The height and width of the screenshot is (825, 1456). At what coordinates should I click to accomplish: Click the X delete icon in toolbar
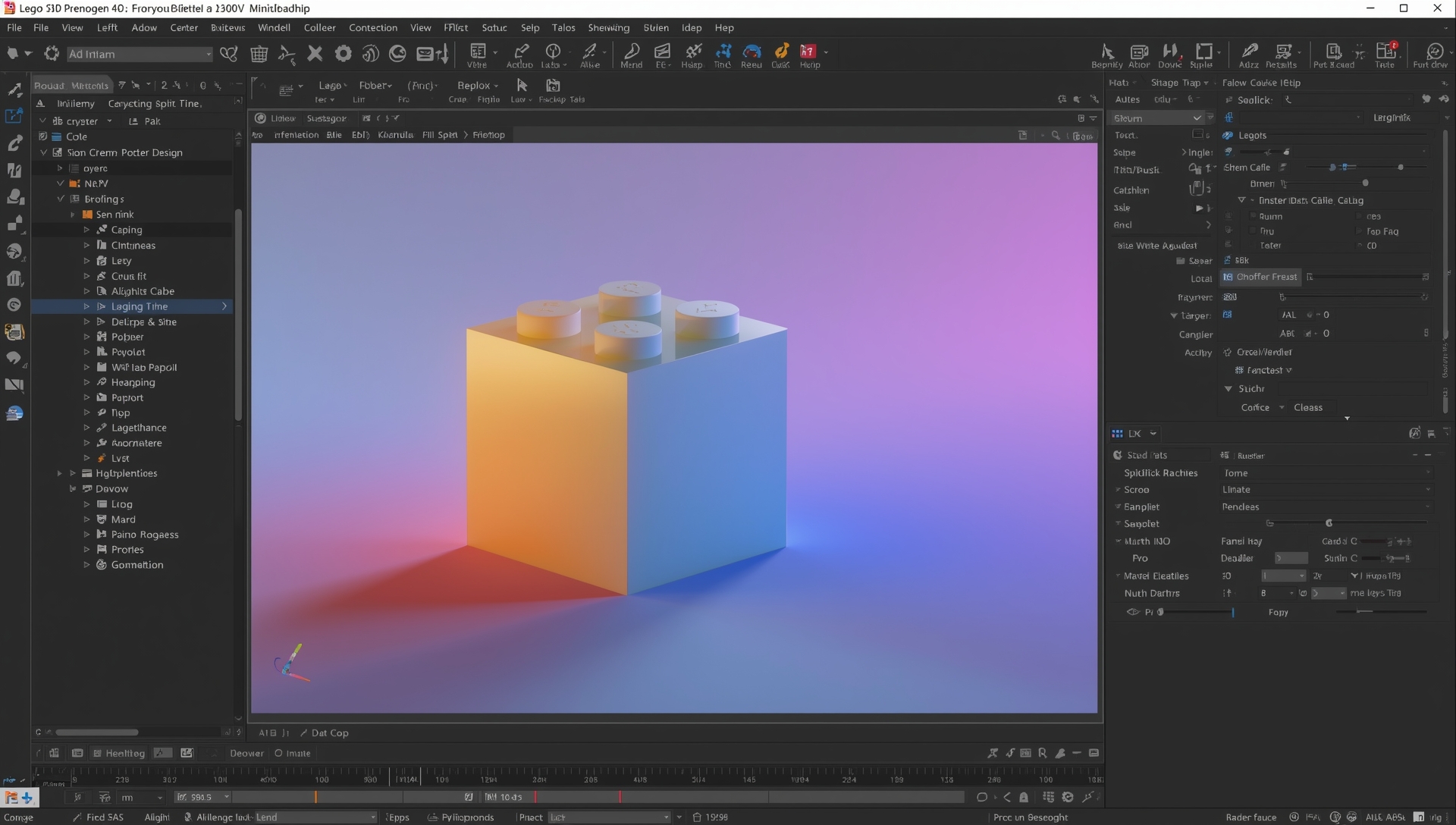click(x=315, y=53)
